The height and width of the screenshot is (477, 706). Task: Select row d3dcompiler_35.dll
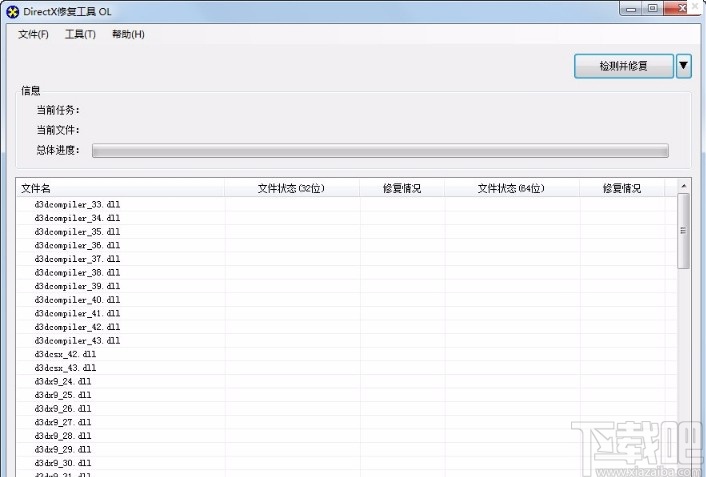point(347,232)
